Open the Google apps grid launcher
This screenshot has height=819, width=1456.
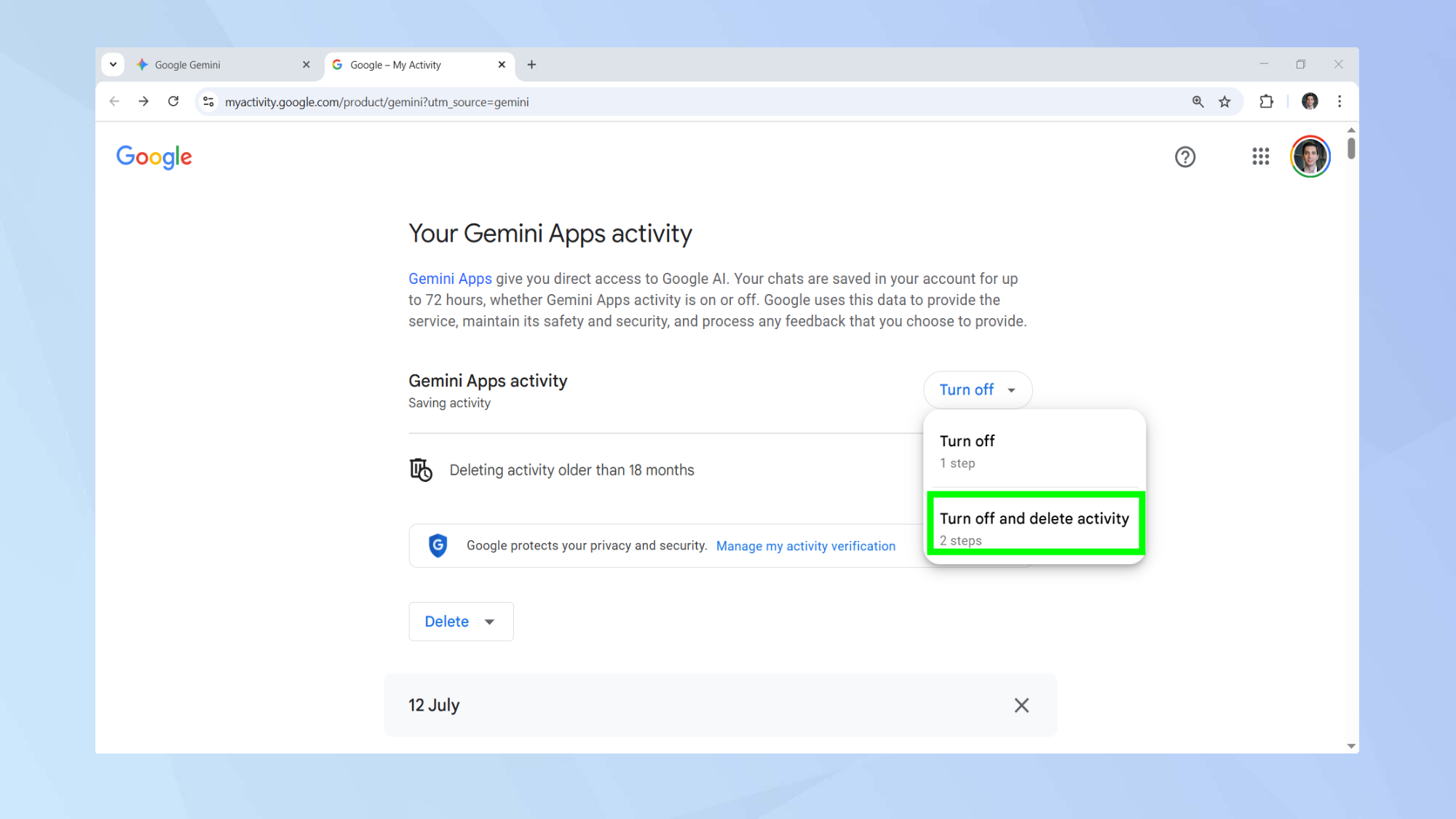point(1260,157)
